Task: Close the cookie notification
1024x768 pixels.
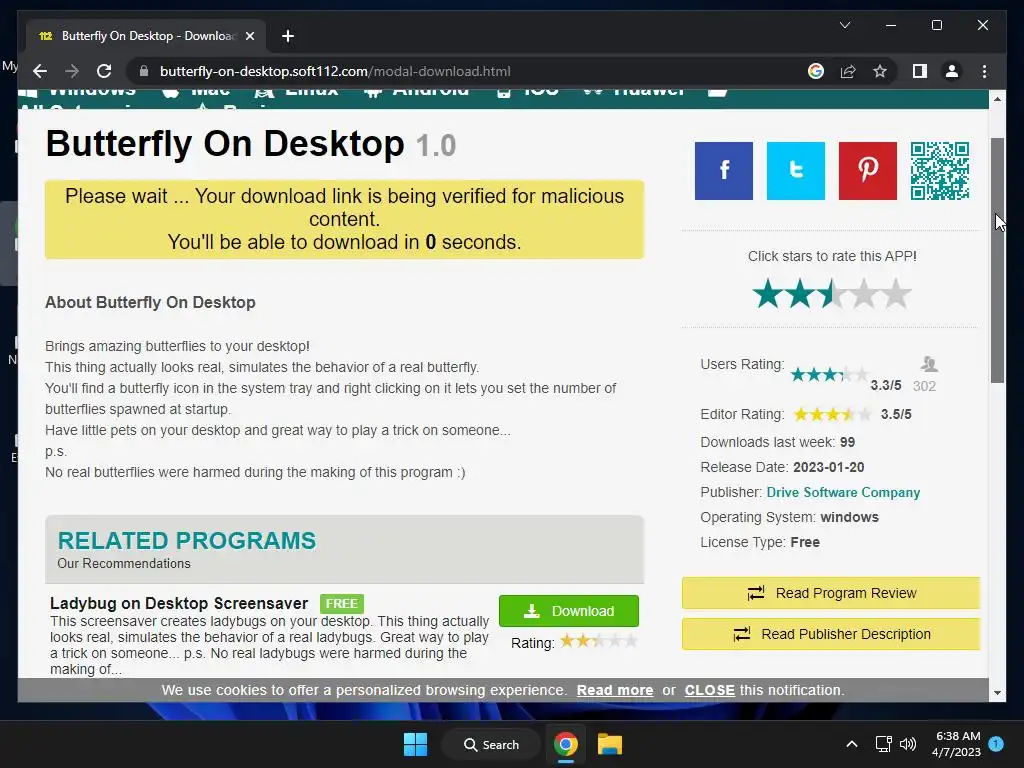Action: coord(709,690)
